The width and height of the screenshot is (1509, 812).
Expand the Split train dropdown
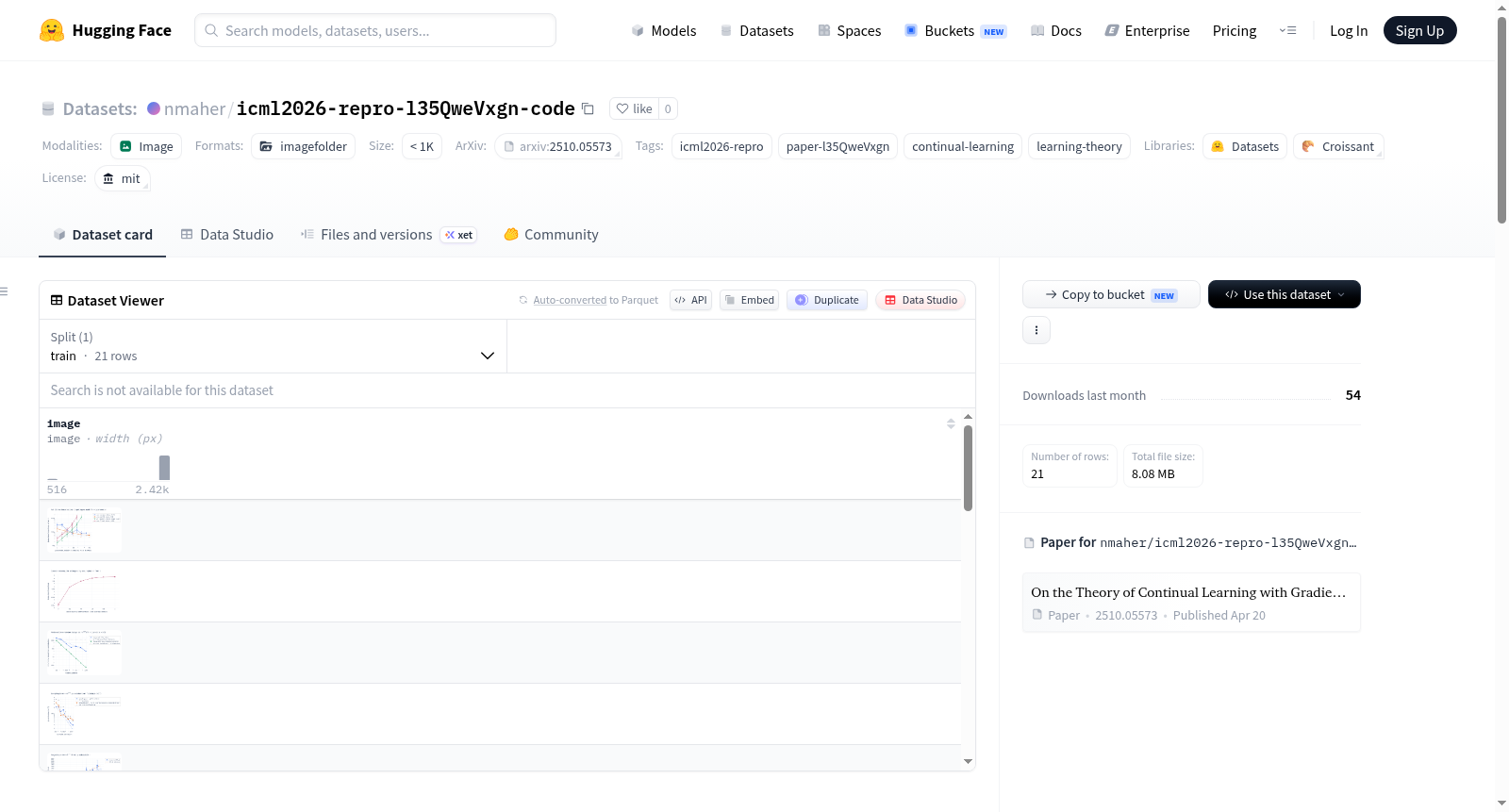[273, 346]
